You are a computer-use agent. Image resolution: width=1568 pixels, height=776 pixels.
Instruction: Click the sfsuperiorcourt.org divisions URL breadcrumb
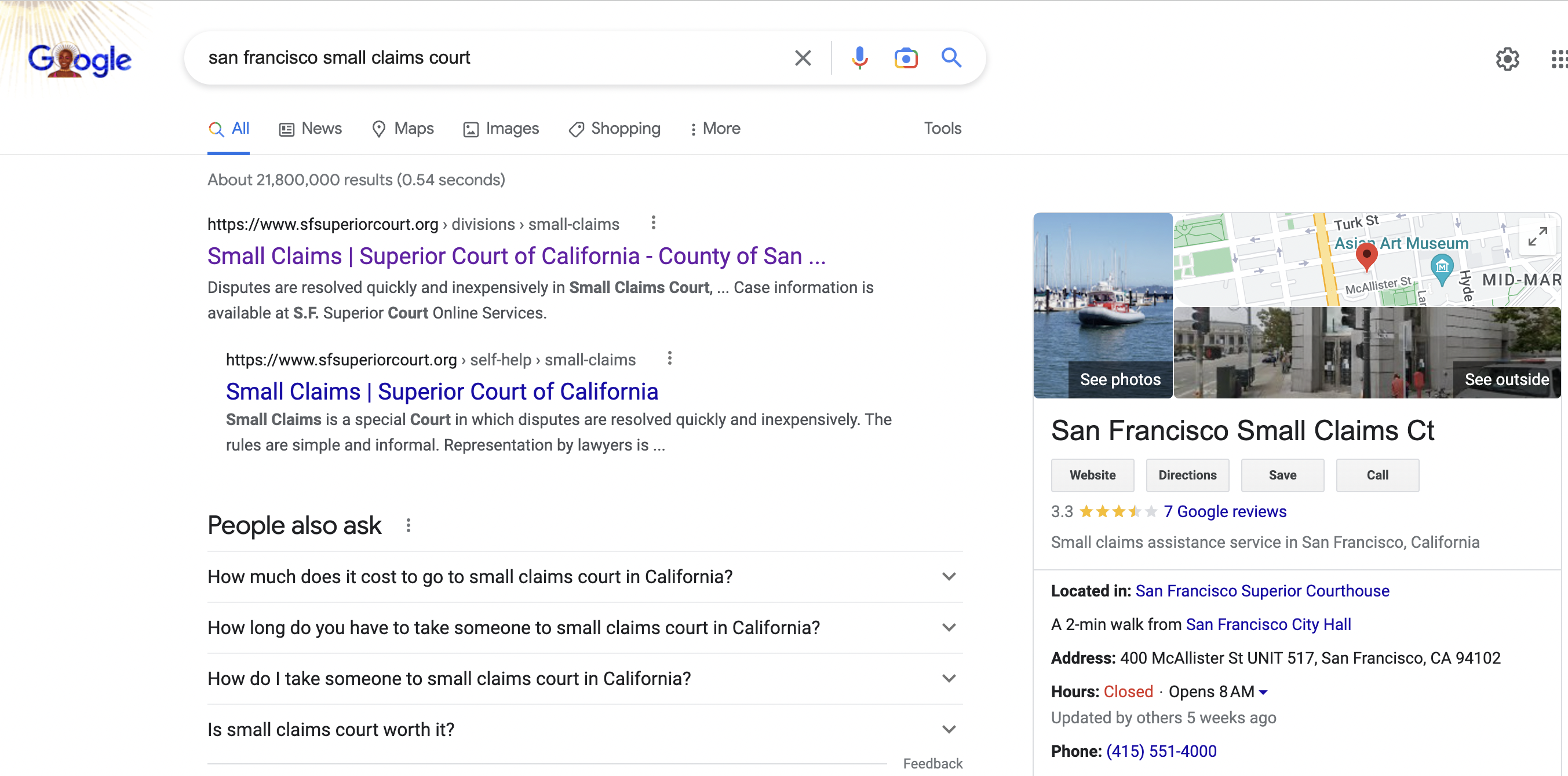coord(413,225)
